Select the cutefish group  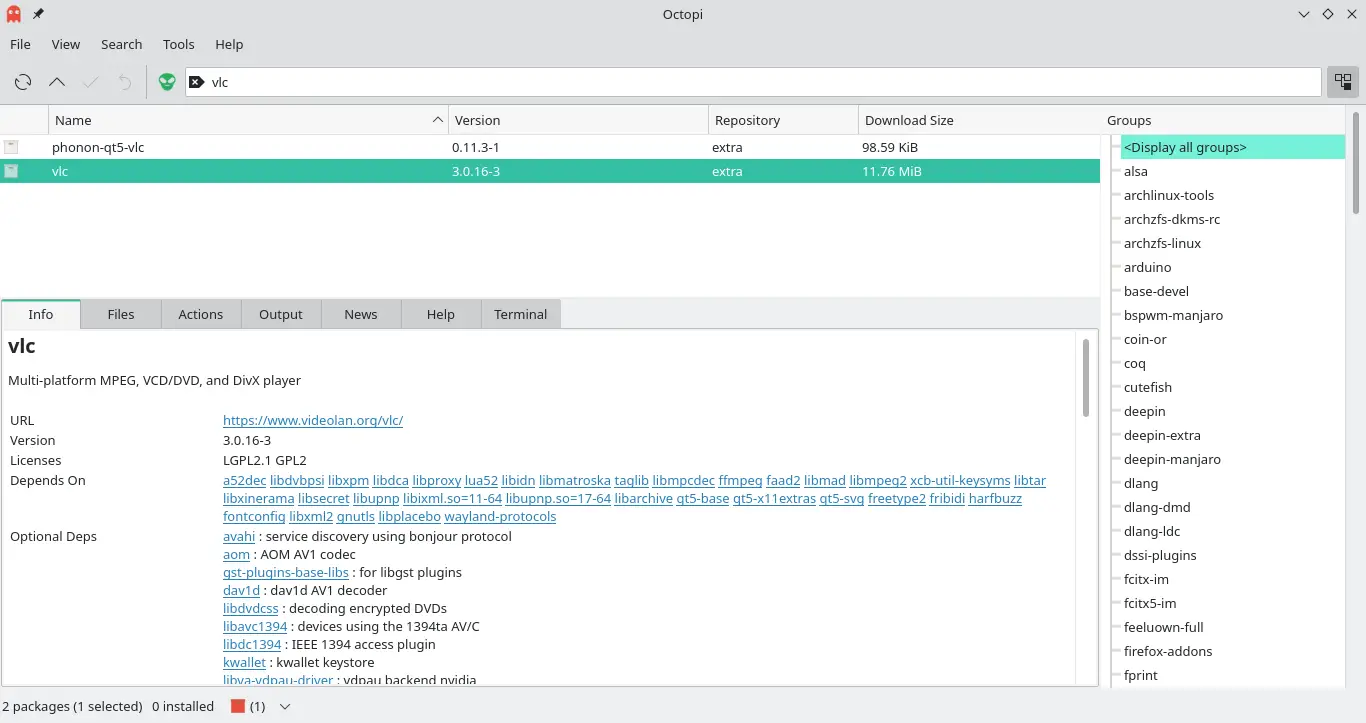point(1148,387)
